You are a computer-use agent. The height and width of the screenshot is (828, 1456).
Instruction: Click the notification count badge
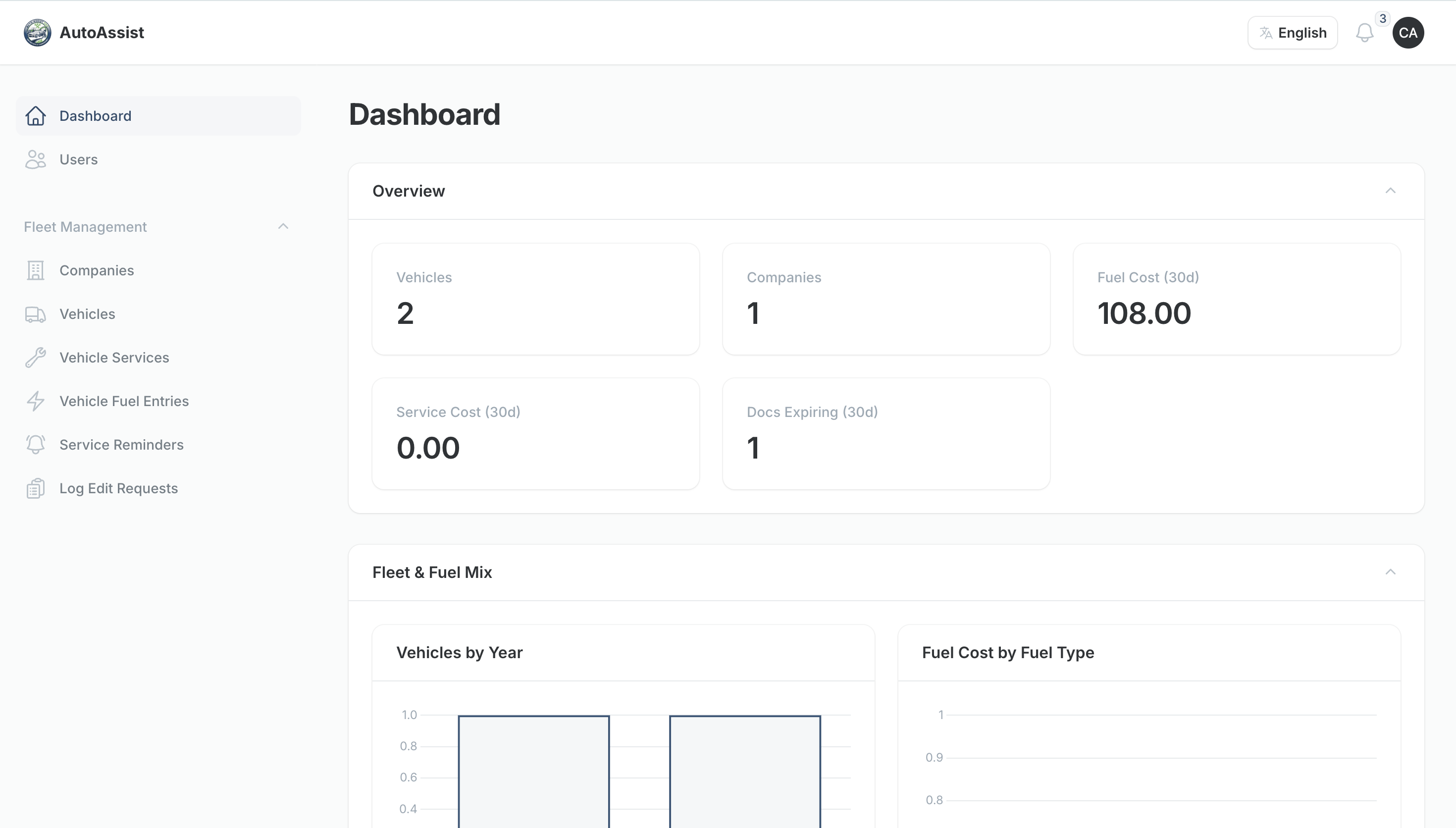coord(1383,18)
